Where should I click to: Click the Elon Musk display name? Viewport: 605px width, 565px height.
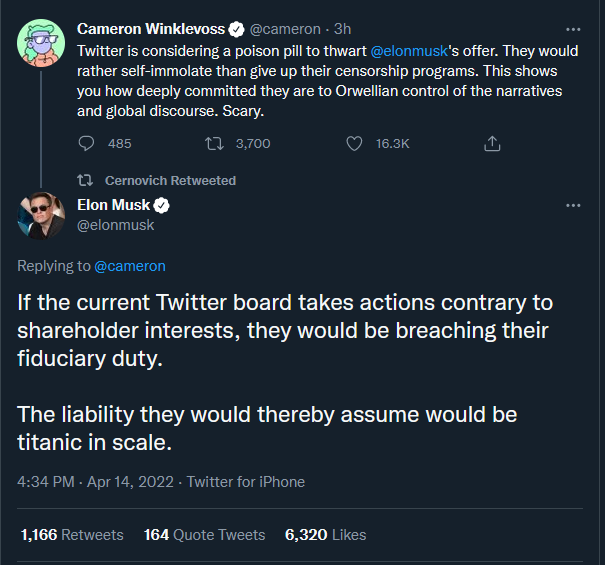point(113,205)
